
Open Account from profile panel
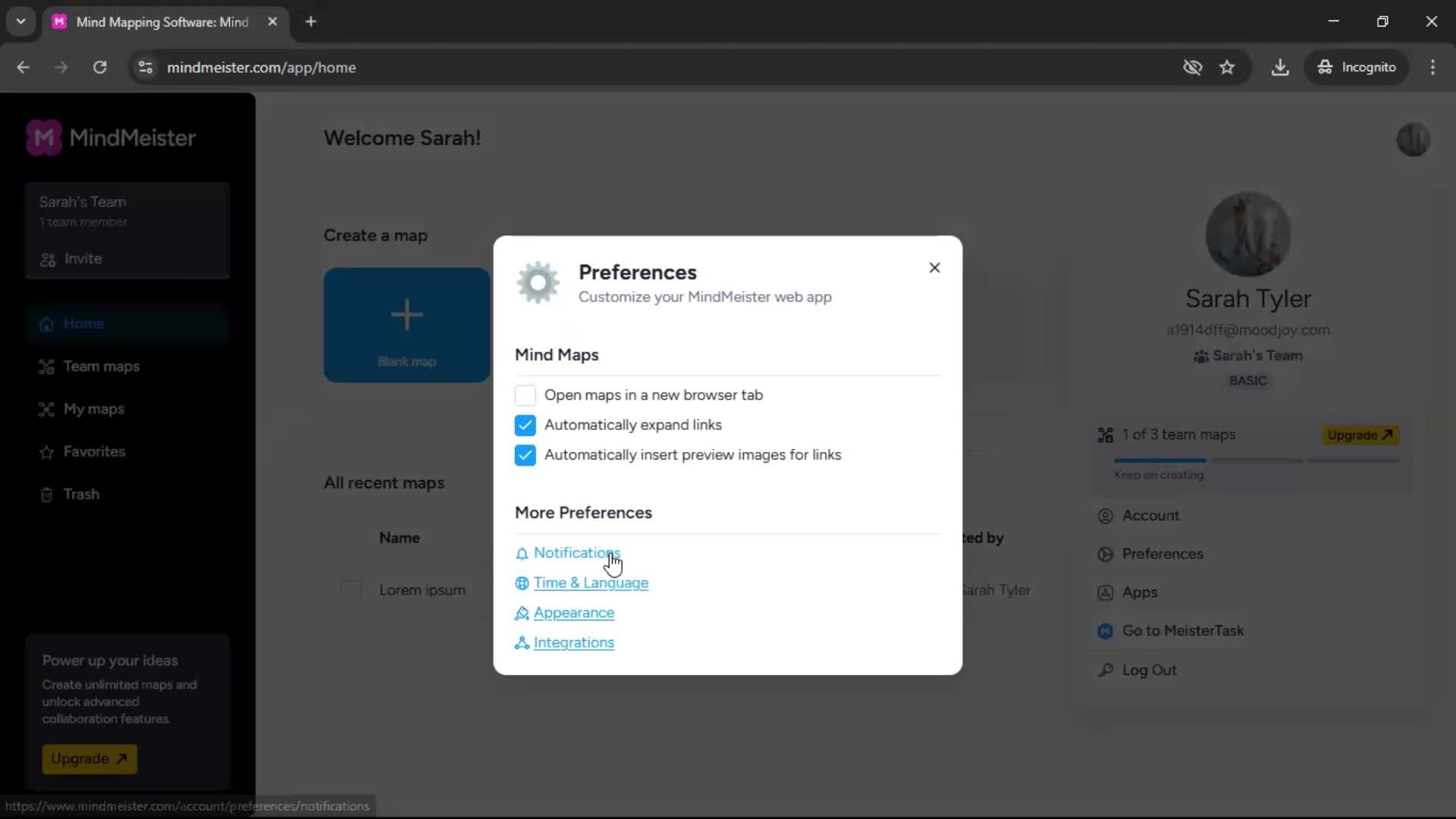tap(1150, 516)
